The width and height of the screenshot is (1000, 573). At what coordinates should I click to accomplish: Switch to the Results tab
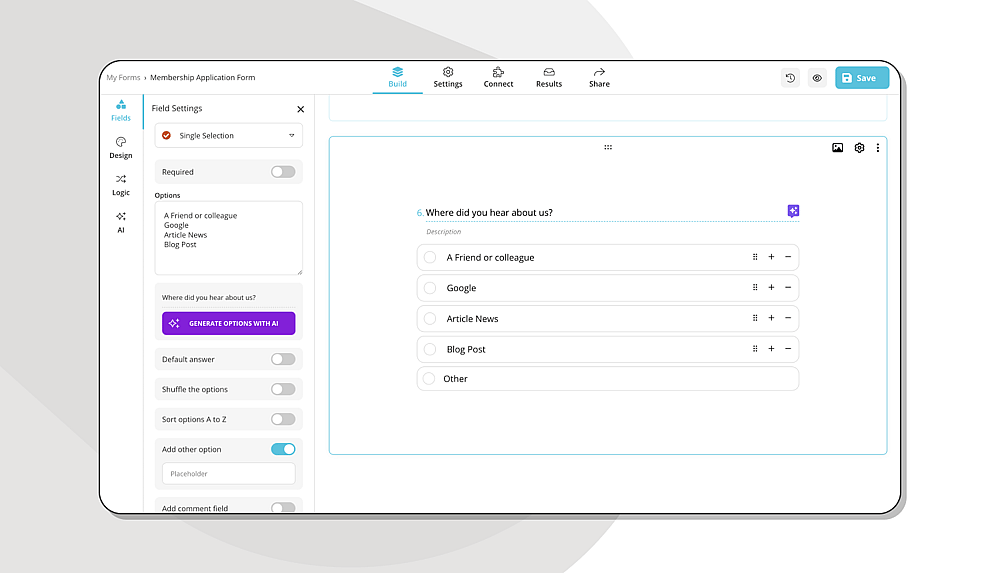[548, 77]
